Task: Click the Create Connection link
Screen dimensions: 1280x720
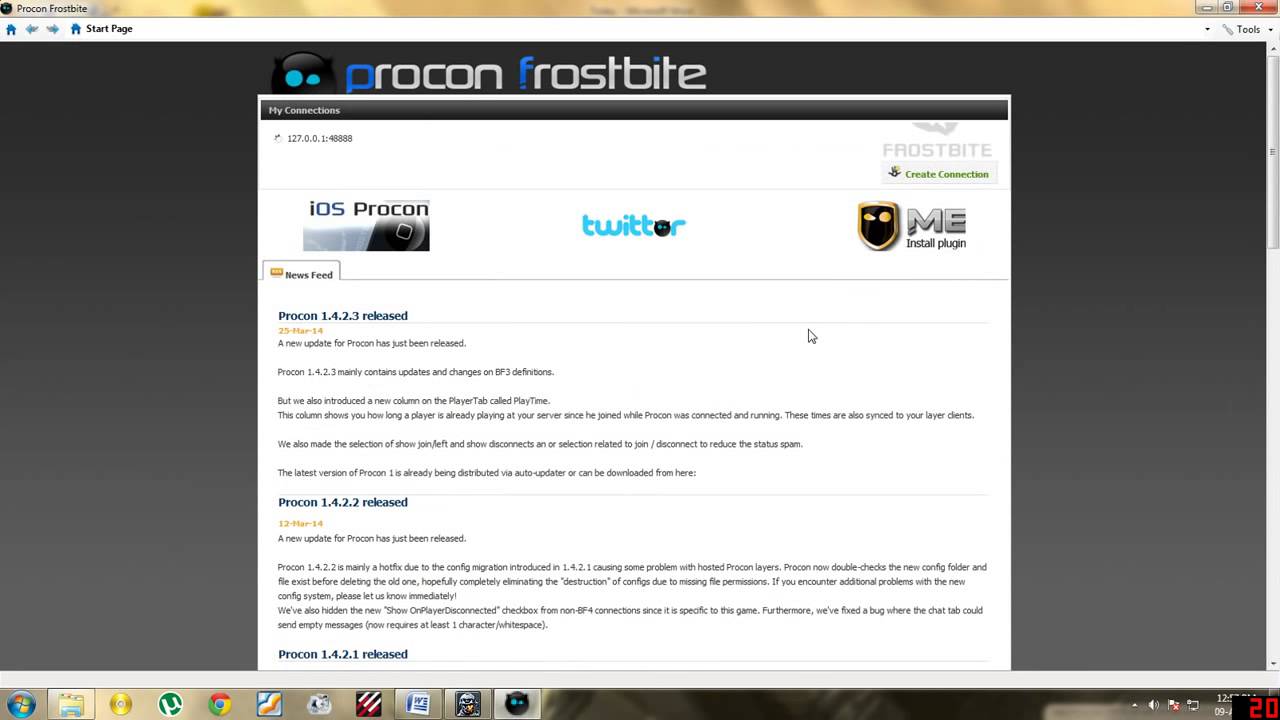Action: [946, 174]
